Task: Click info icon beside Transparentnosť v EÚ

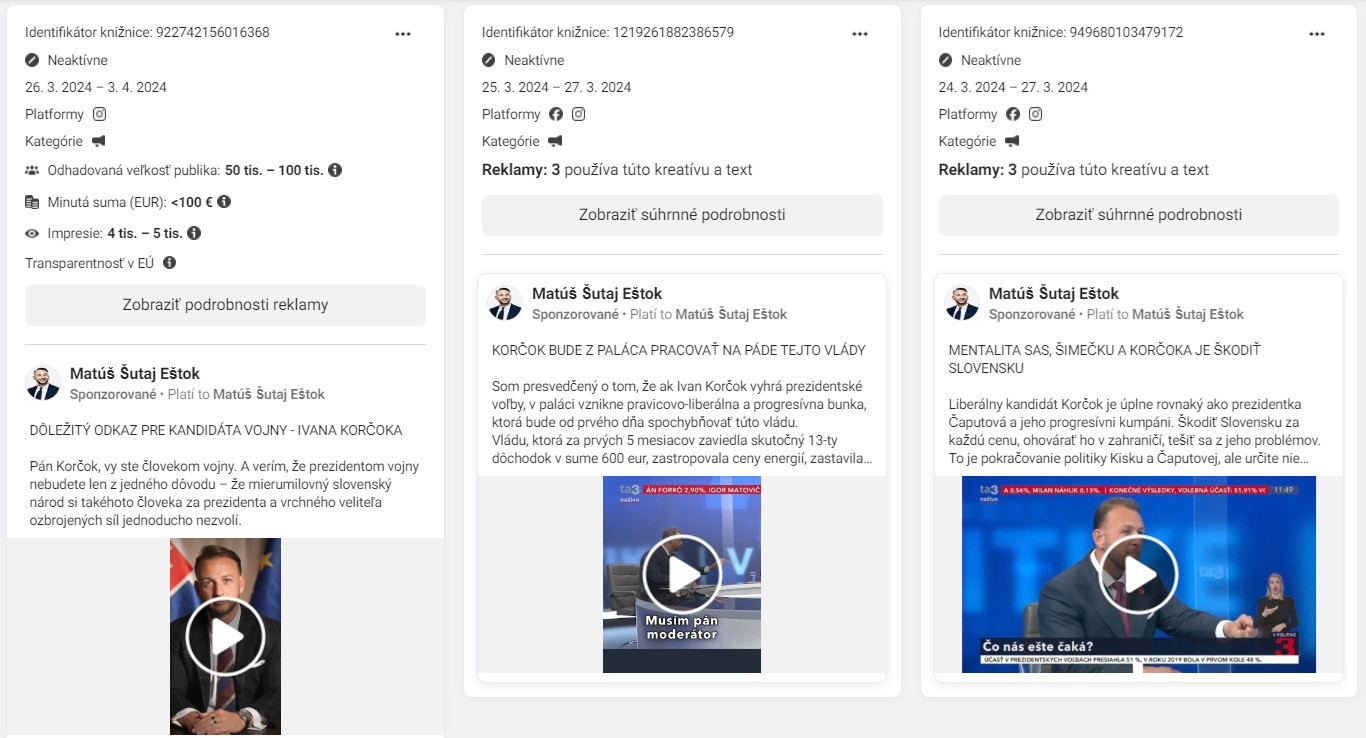Action: click(x=170, y=263)
